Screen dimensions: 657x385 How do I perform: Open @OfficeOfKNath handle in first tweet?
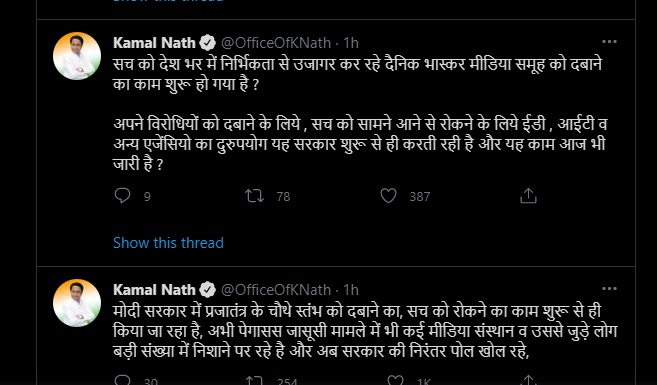tap(276, 43)
